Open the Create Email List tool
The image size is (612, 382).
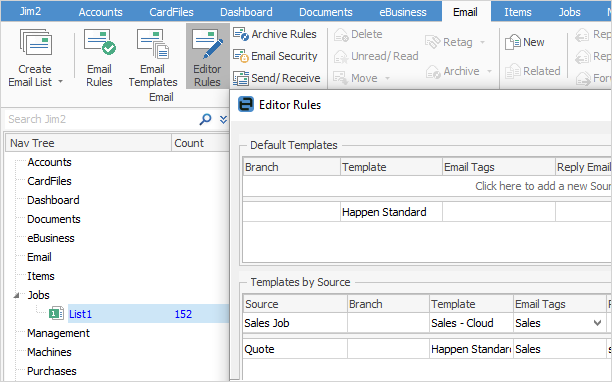pyautogui.click(x=35, y=58)
